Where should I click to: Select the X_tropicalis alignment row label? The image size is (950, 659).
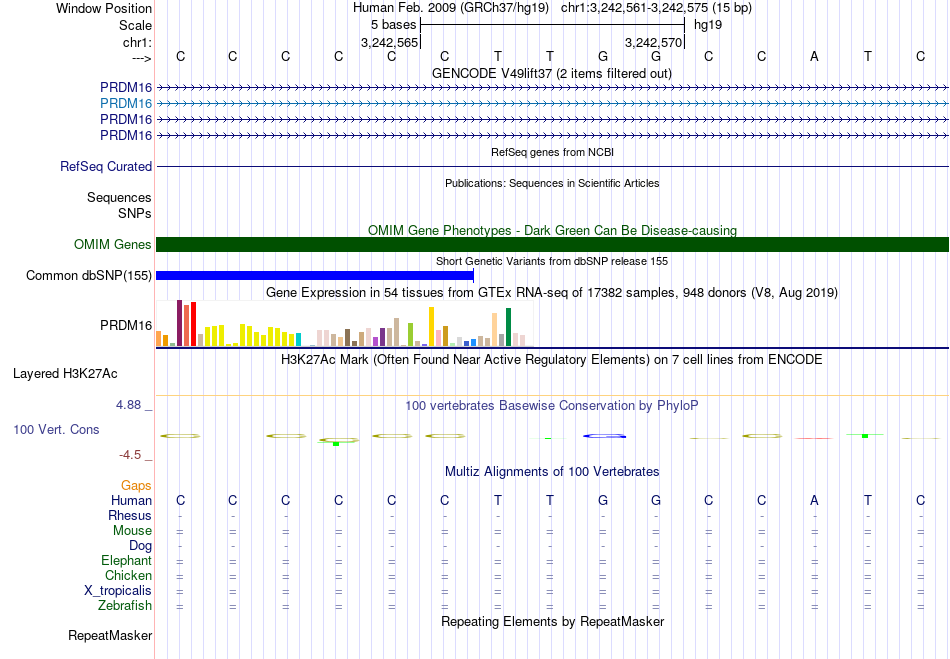pos(118,591)
